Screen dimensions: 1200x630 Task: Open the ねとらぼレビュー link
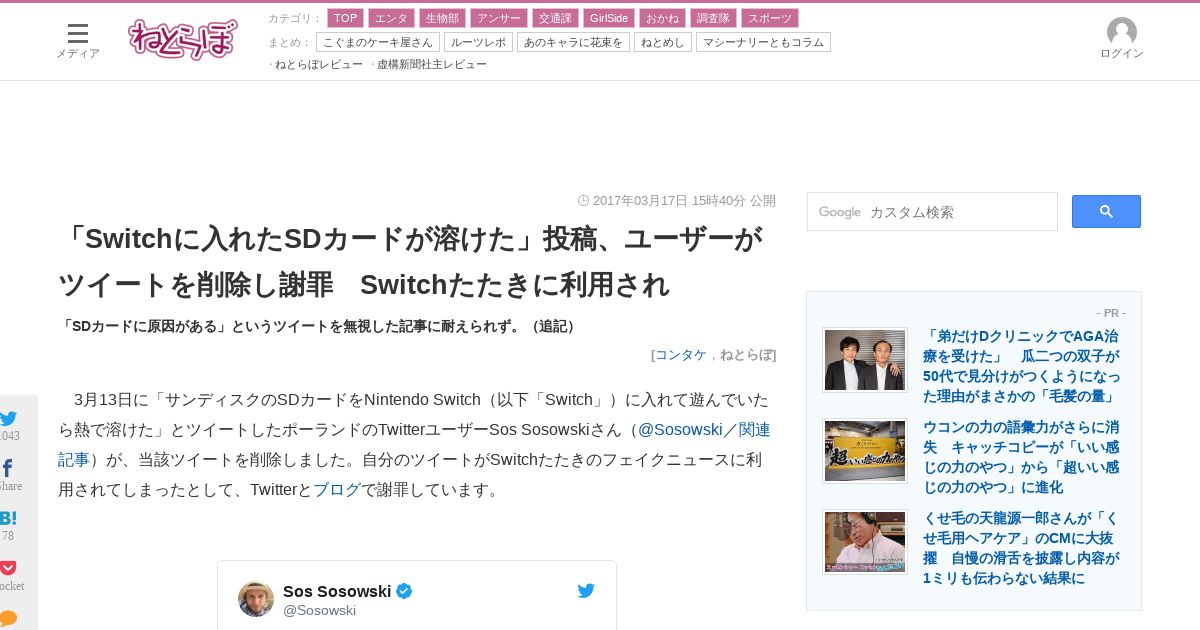click(319, 64)
